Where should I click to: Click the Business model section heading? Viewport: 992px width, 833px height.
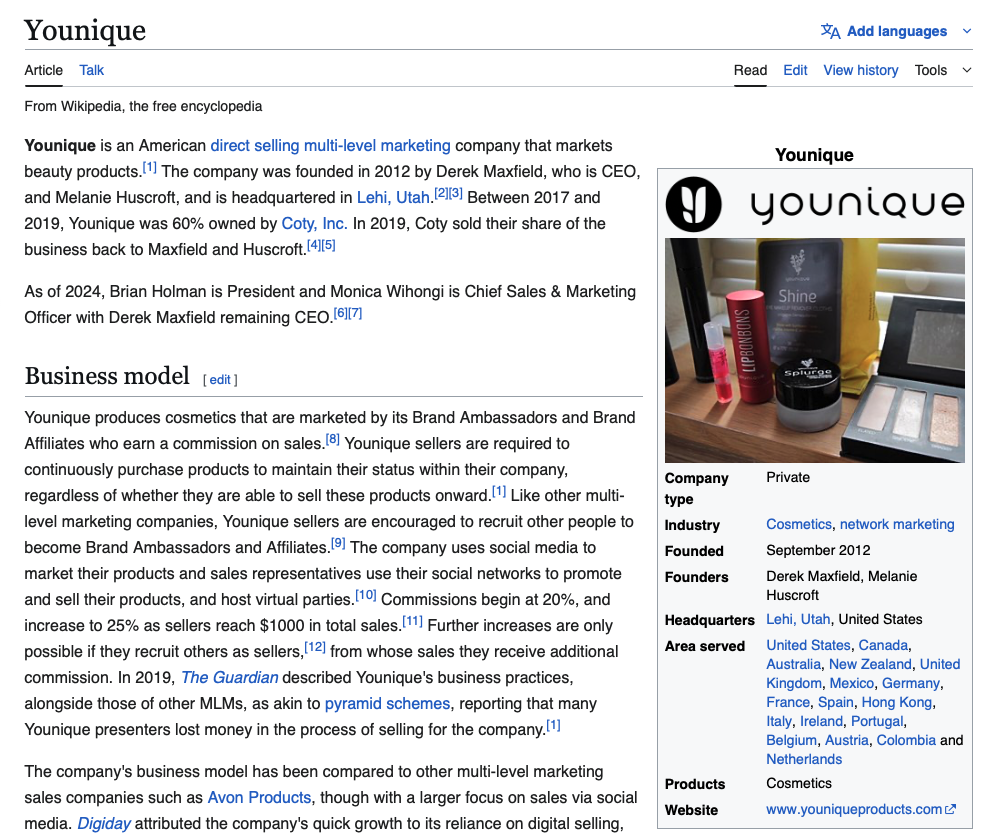click(x=107, y=376)
